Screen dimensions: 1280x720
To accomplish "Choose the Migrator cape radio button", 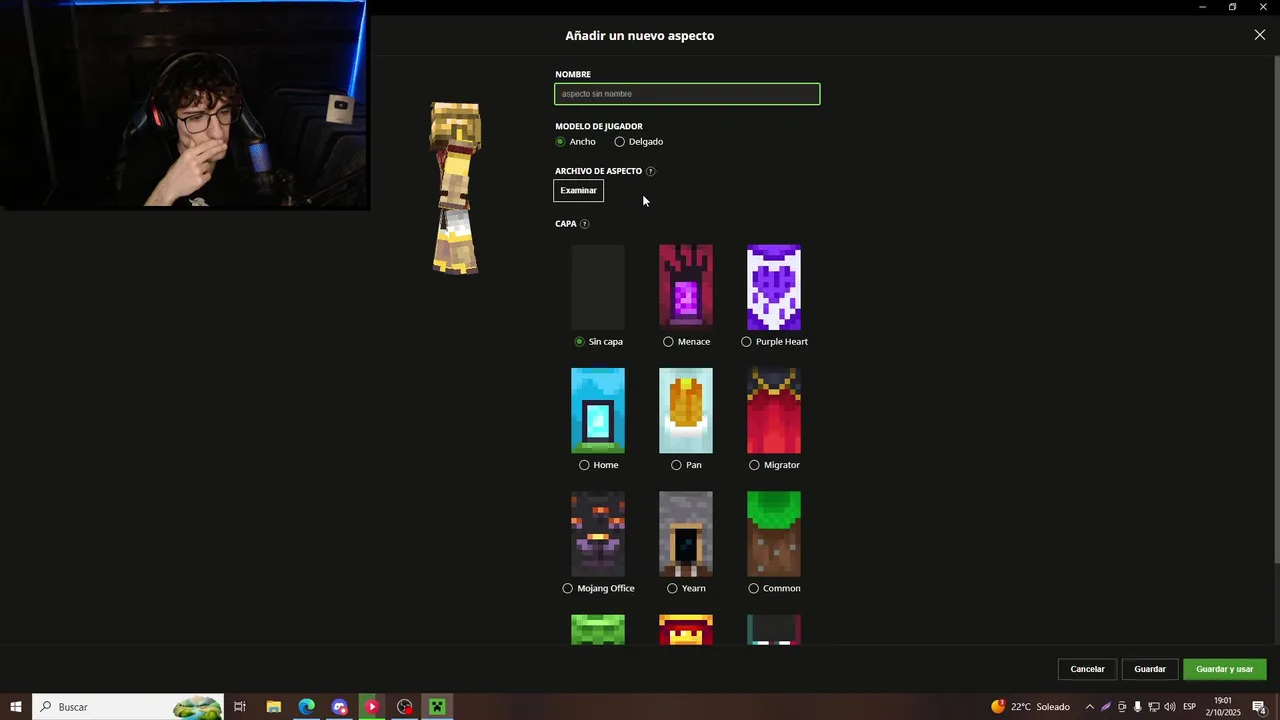I will [754, 465].
